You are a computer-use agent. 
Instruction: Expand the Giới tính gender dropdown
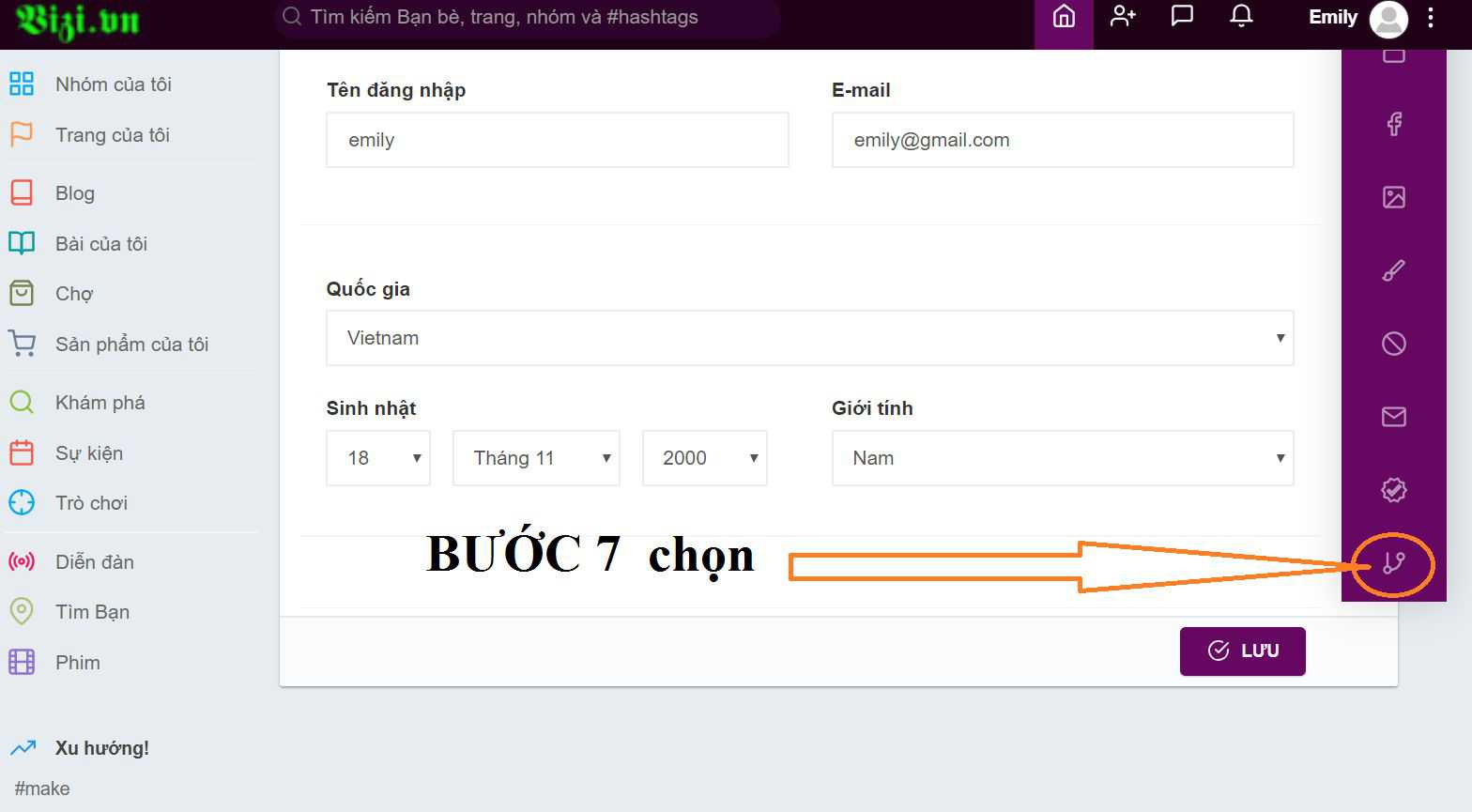click(x=1062, y=458)
